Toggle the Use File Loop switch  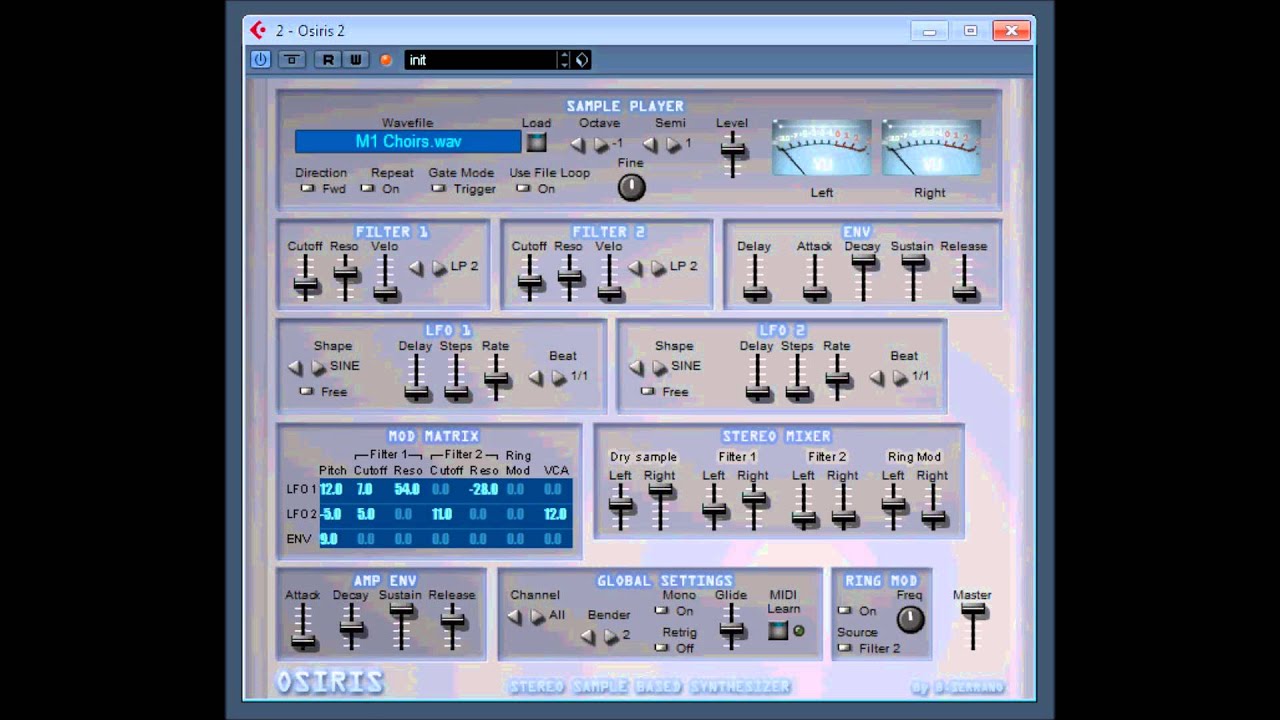(x=524, y=188)
